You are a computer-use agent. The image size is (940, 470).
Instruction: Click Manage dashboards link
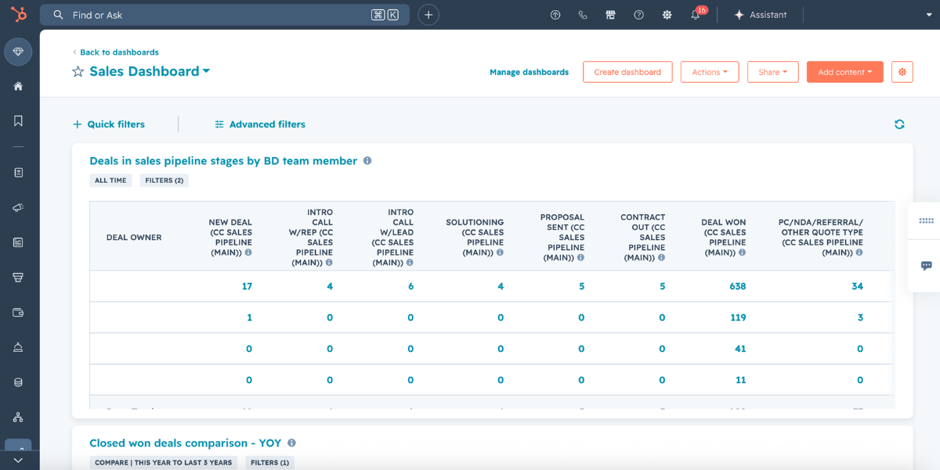(529, 72)
